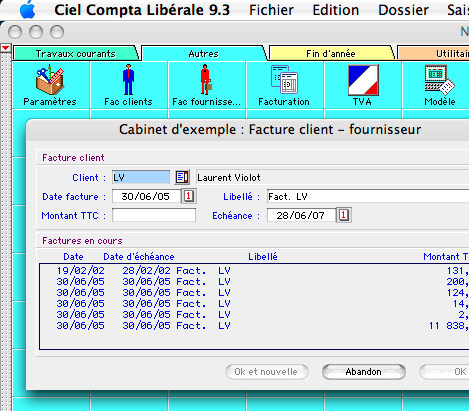Switch to Travaux courants tab

(76, 53)
